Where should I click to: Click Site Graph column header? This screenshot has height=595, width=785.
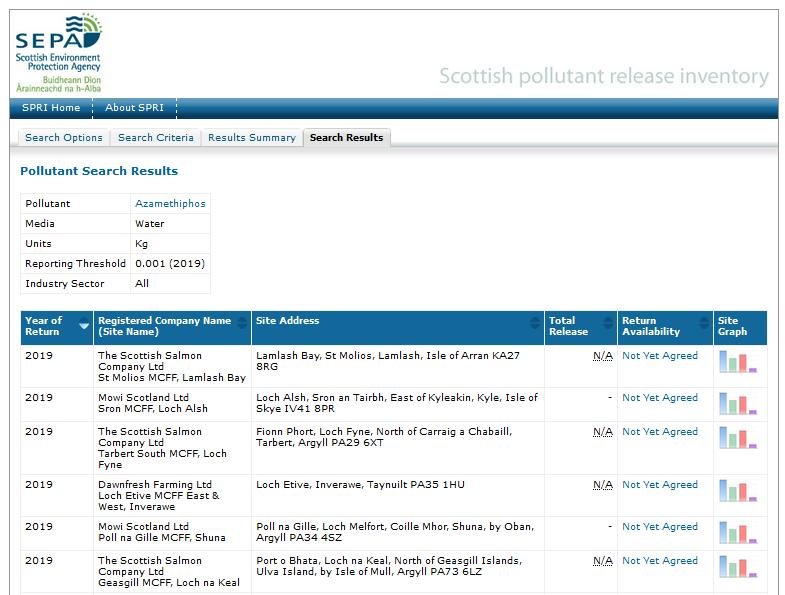(740, 328)
